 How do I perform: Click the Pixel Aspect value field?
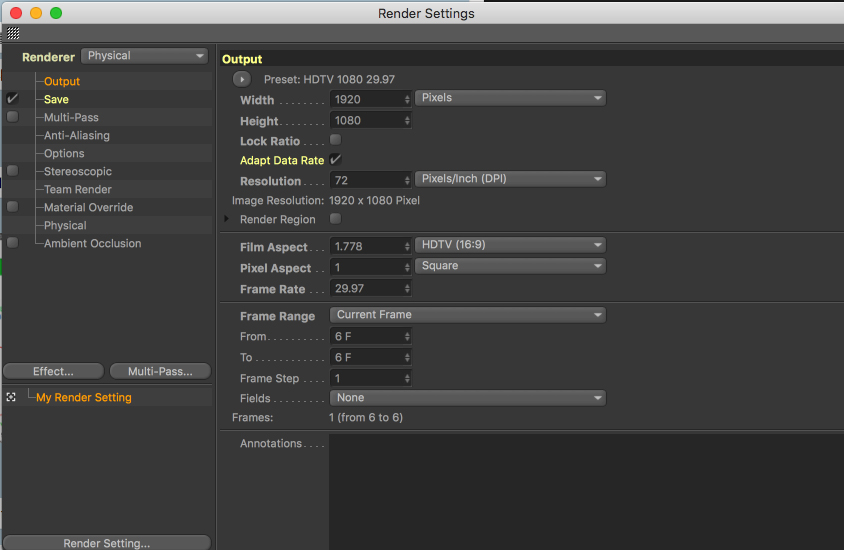[x=370, y=267]
